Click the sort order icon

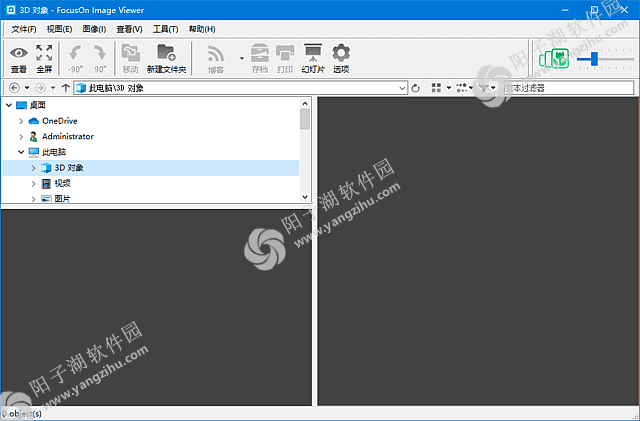tap(462, 88)
